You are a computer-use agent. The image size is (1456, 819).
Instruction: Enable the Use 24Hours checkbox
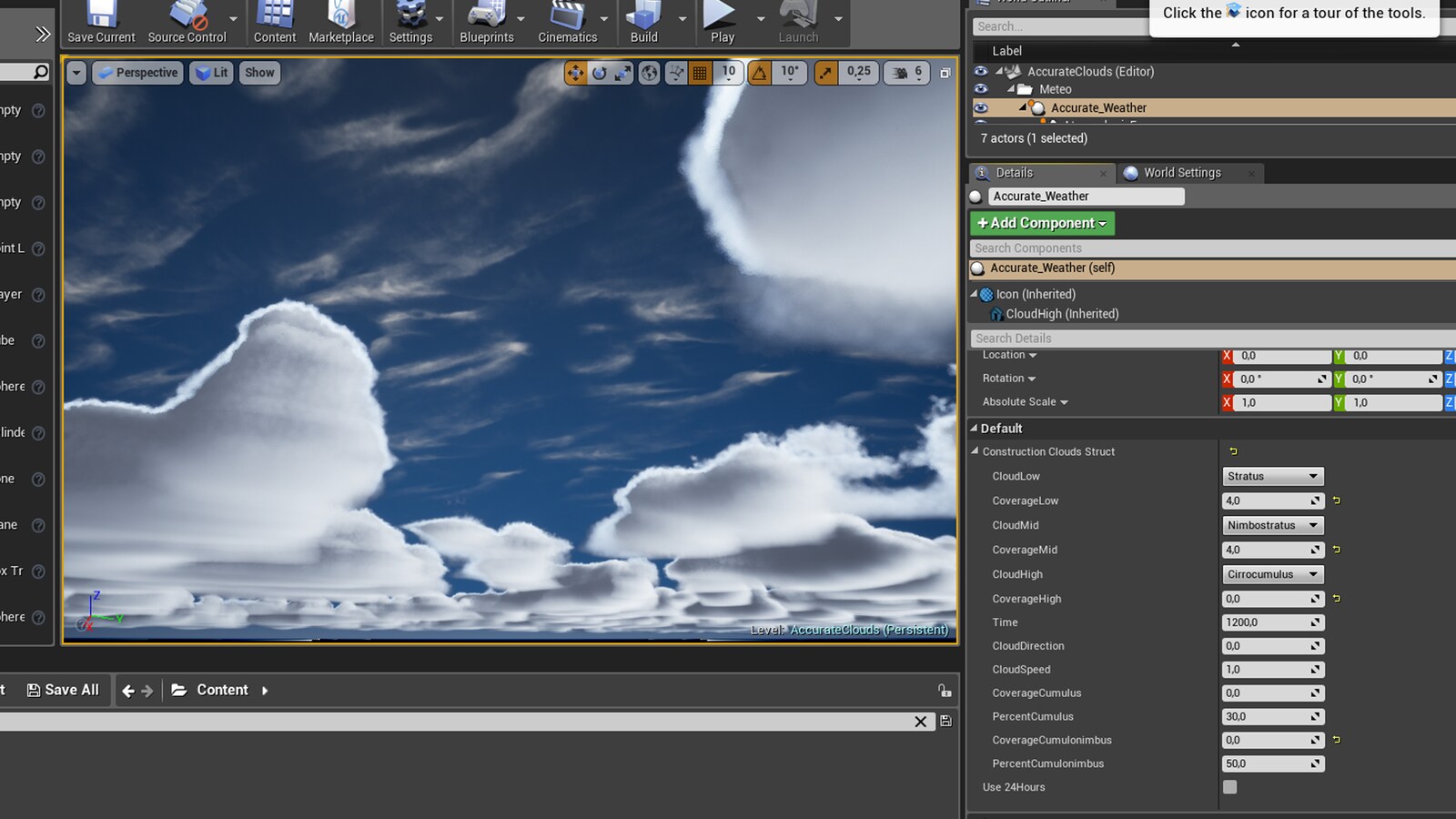click(1230, 786)
